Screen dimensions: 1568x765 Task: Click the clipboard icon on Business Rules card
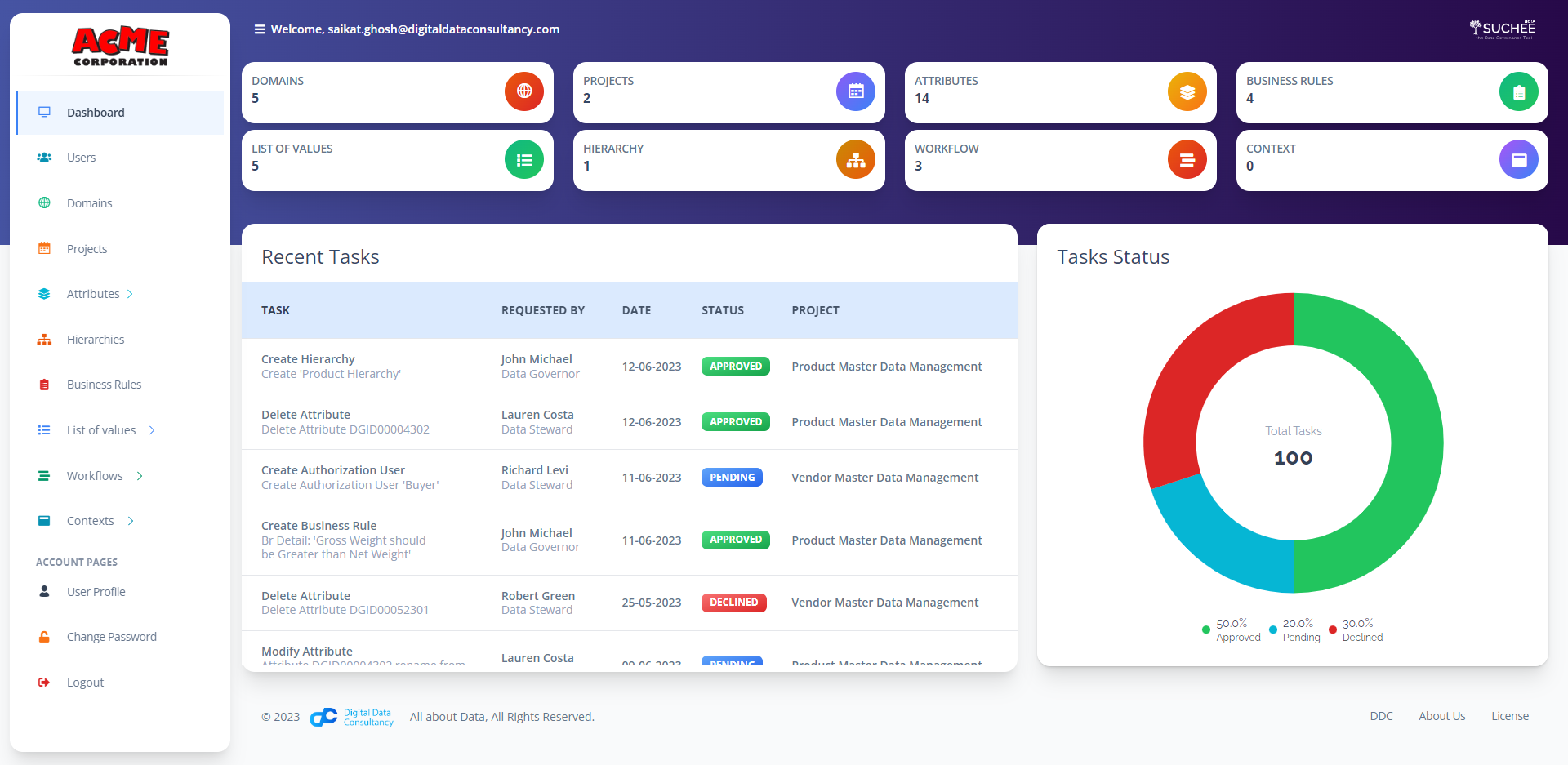point(1518,91)
